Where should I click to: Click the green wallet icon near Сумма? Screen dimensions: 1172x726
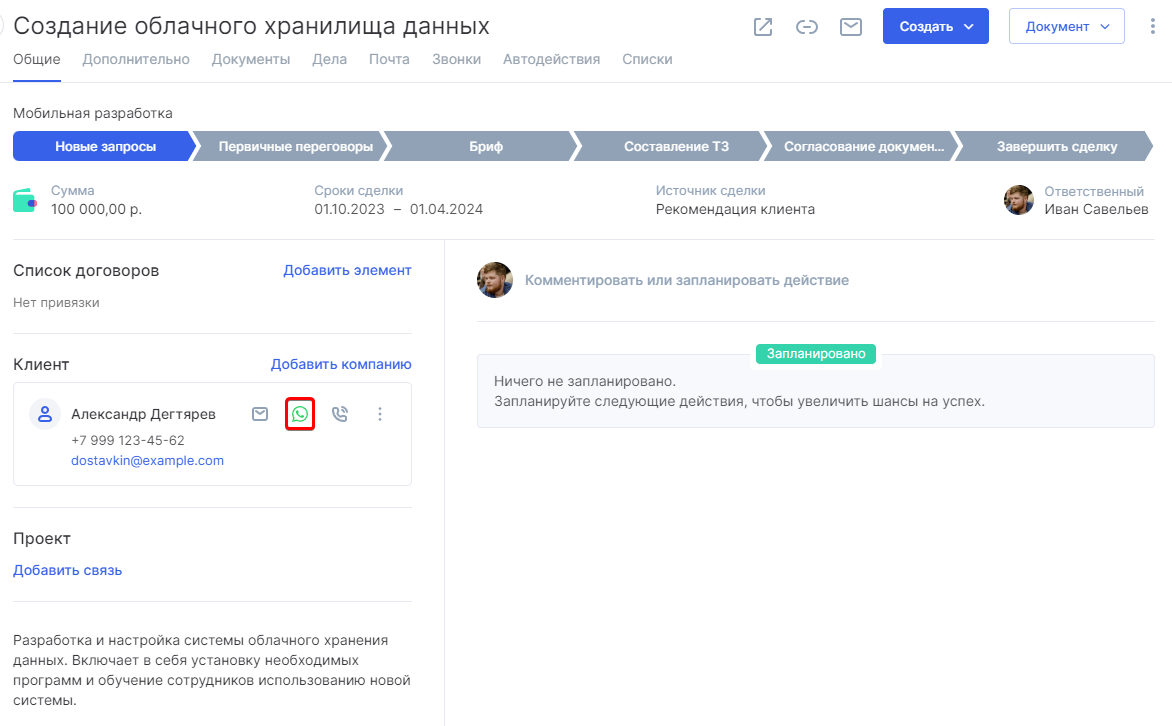click(x=26, y=201)
